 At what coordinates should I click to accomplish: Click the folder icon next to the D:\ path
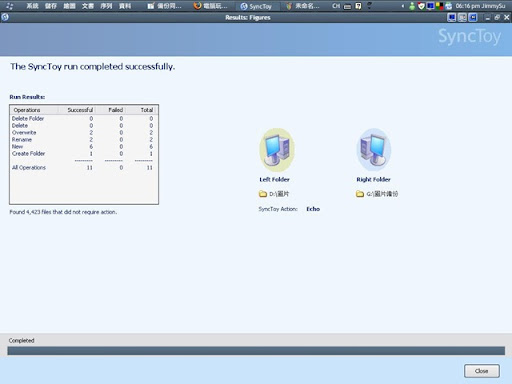[263, 194]
